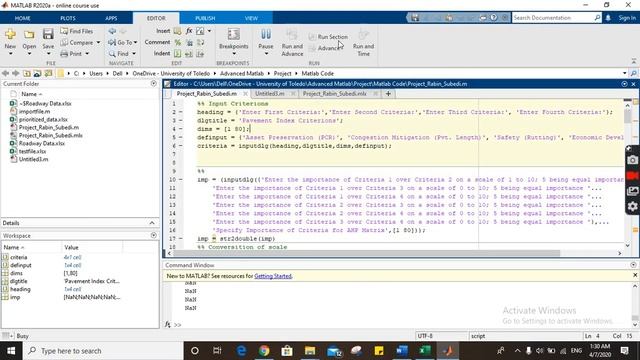This screenshot has width=640, height=360.
Task: Click the taskbar search box
Action: tap(103, 351)
